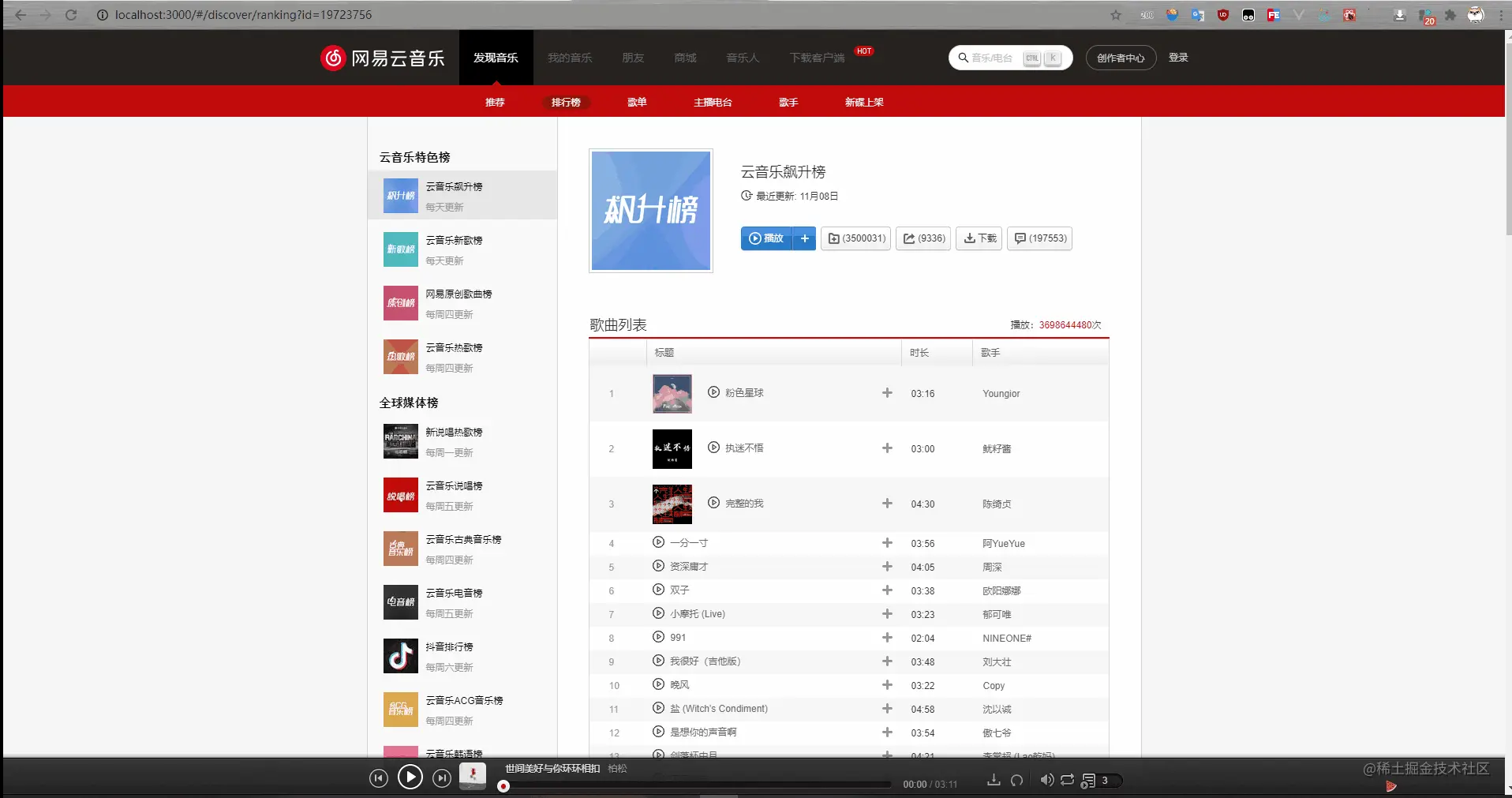Click the share button showing 9336
Screen dimensions: 1512x798
click(x=923, y=238)
